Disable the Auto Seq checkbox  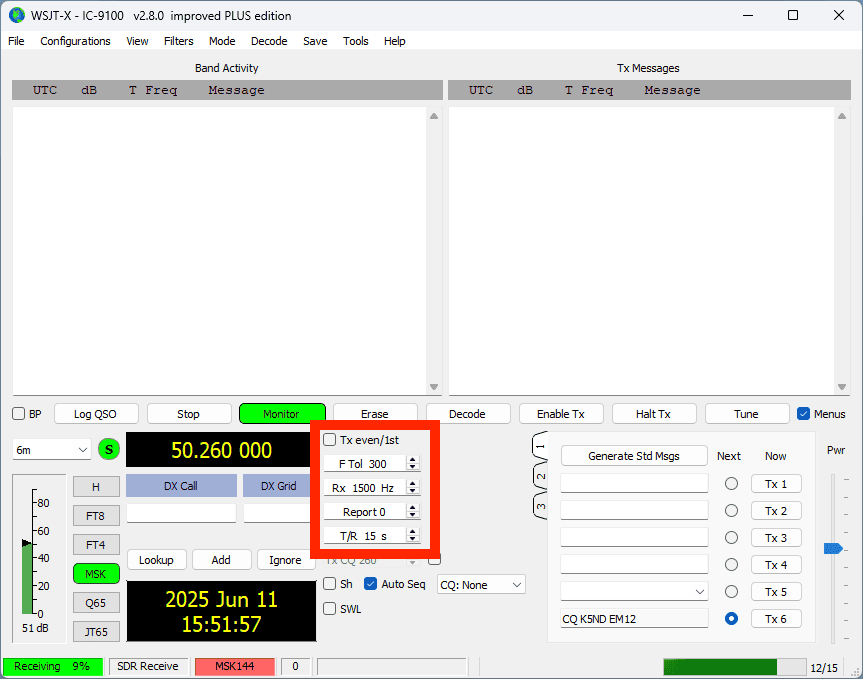(x=371, y=584)
